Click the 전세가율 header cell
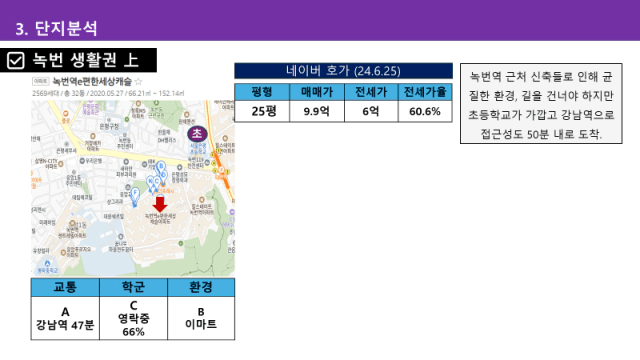This screenshot has height=360, width=640. click(x=425, y=92)
